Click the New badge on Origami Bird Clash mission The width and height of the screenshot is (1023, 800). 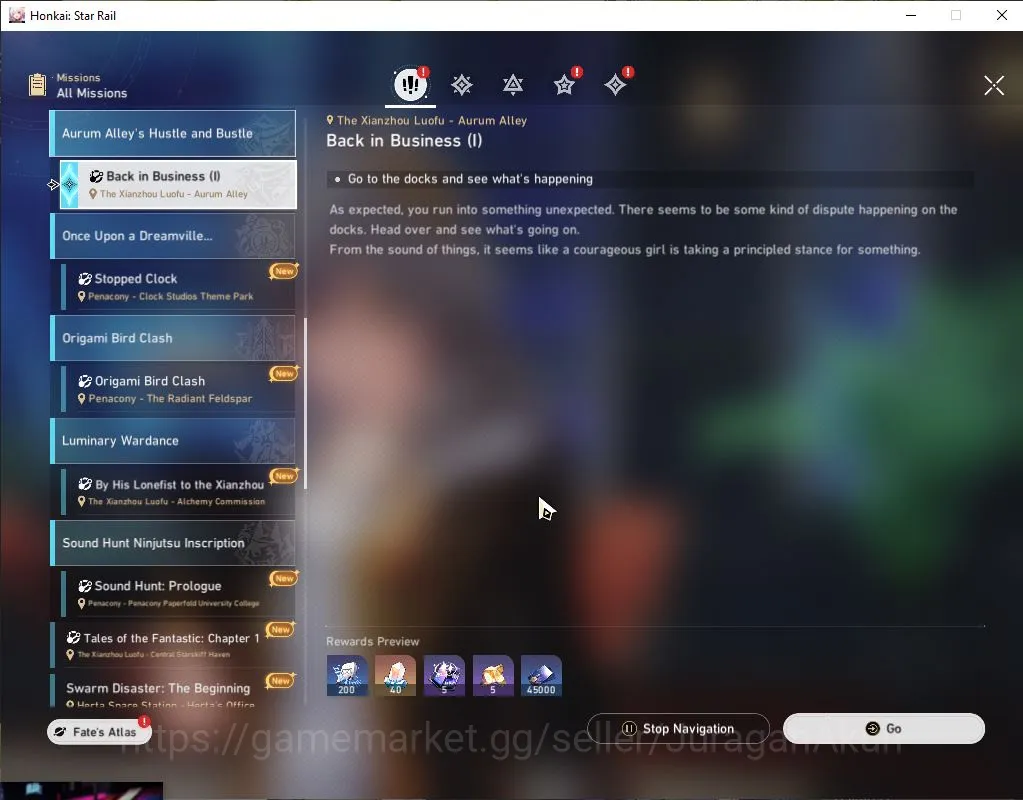(x=284, y=373)
